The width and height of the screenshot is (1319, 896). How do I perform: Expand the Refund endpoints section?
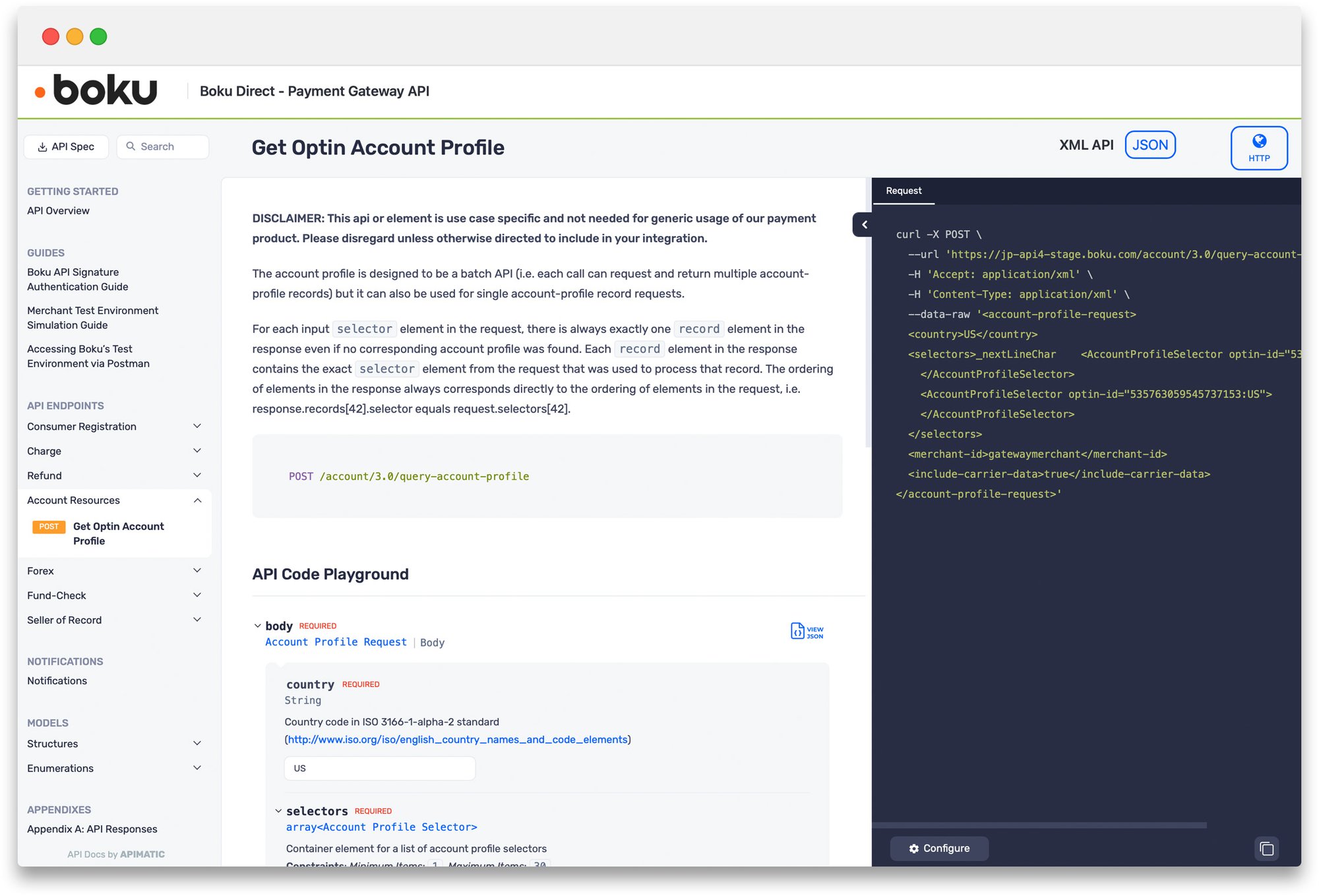click(114, 475)
